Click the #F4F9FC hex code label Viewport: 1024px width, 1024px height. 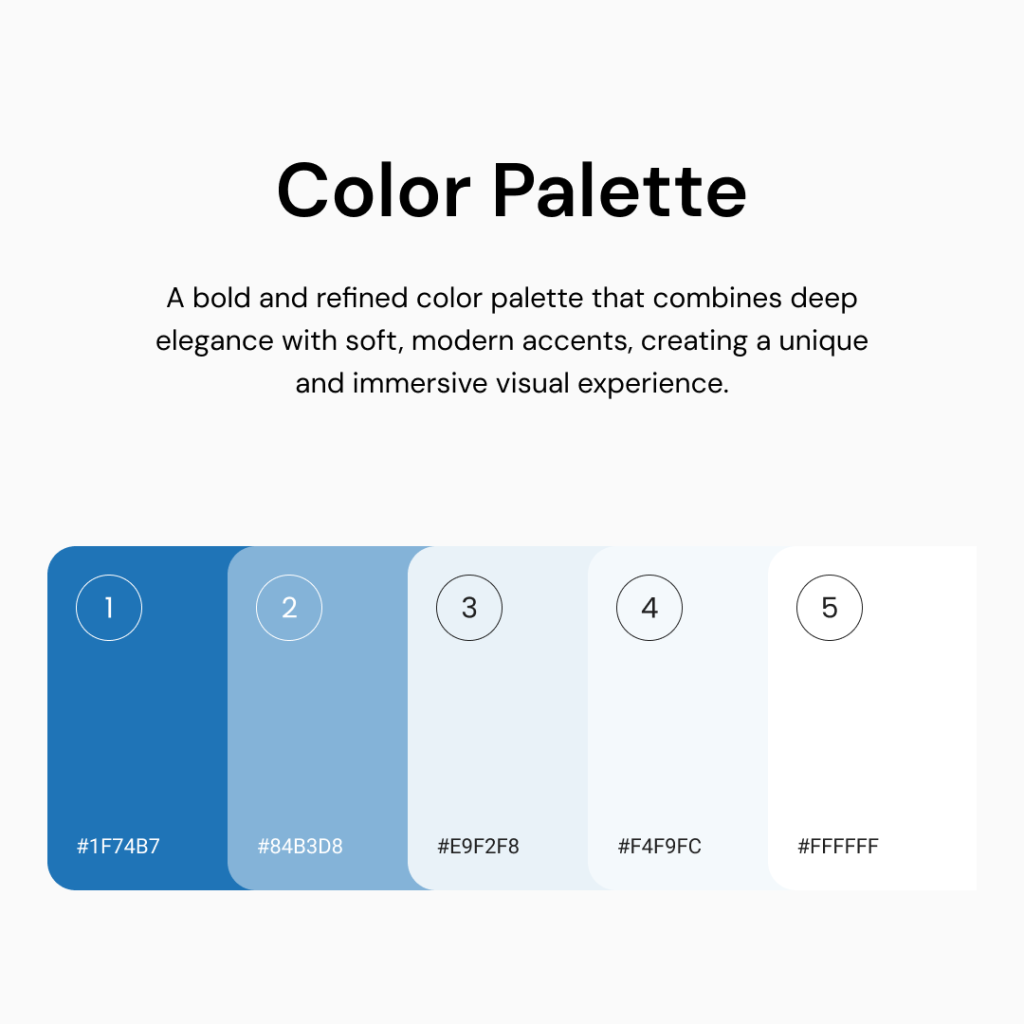coord(660,846)
